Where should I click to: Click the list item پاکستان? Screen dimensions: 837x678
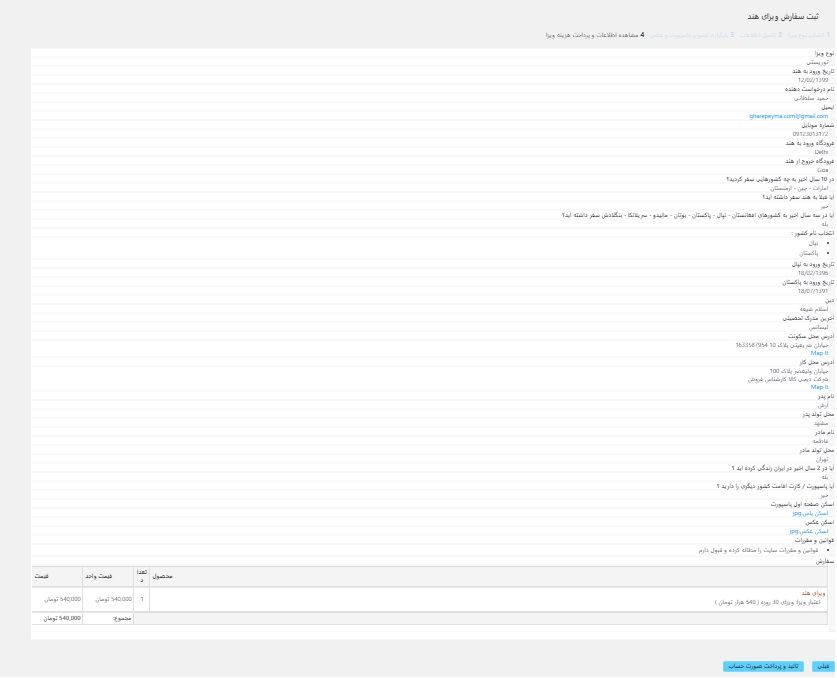point(809,254)
